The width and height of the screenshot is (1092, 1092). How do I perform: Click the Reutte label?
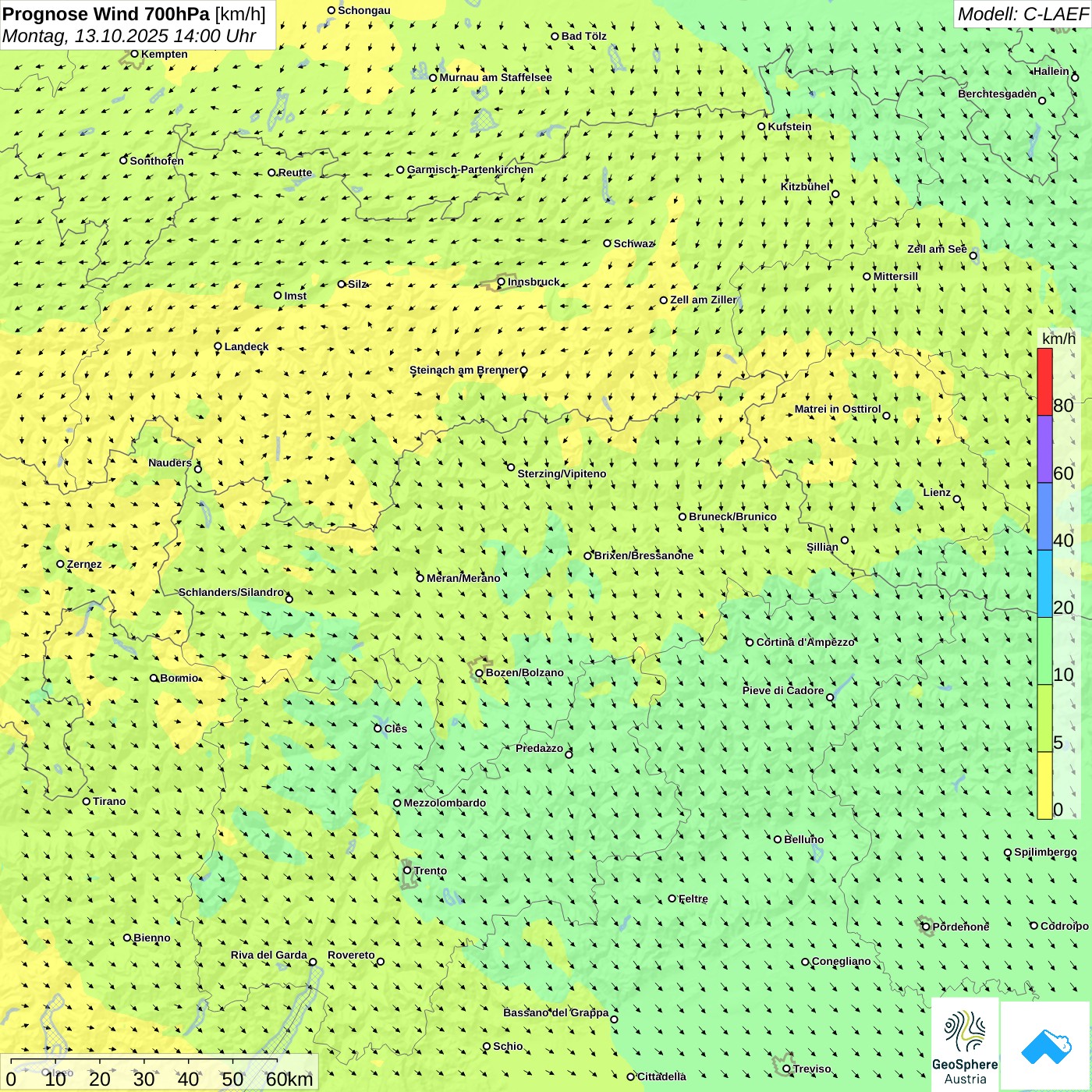[296, 172]
